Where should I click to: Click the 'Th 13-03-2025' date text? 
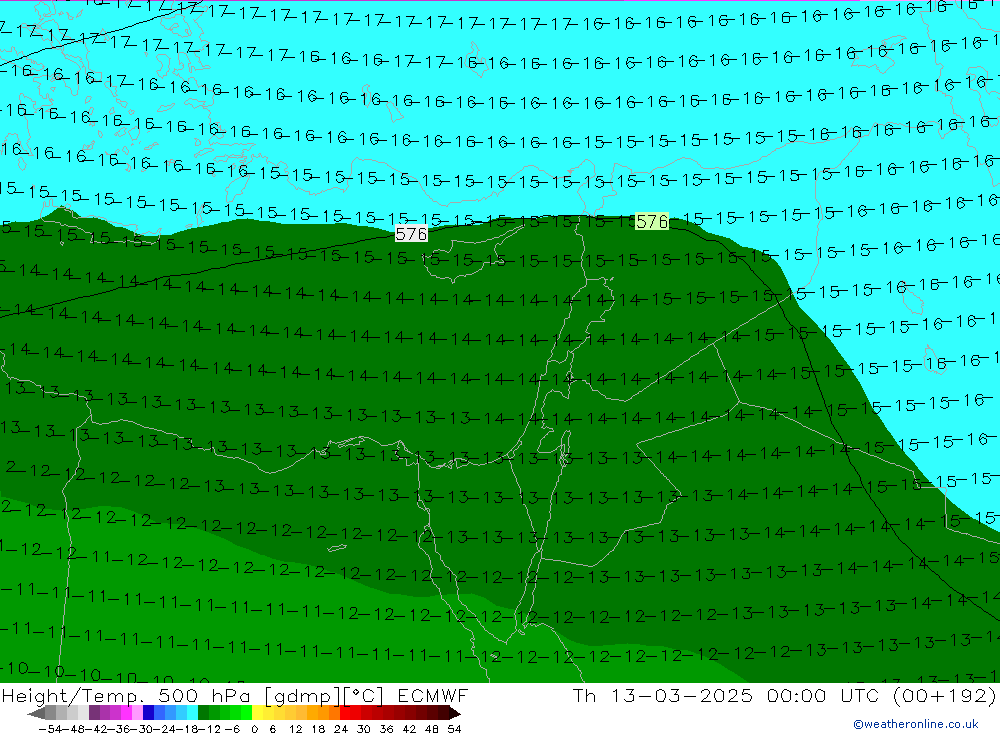(663, 695)
